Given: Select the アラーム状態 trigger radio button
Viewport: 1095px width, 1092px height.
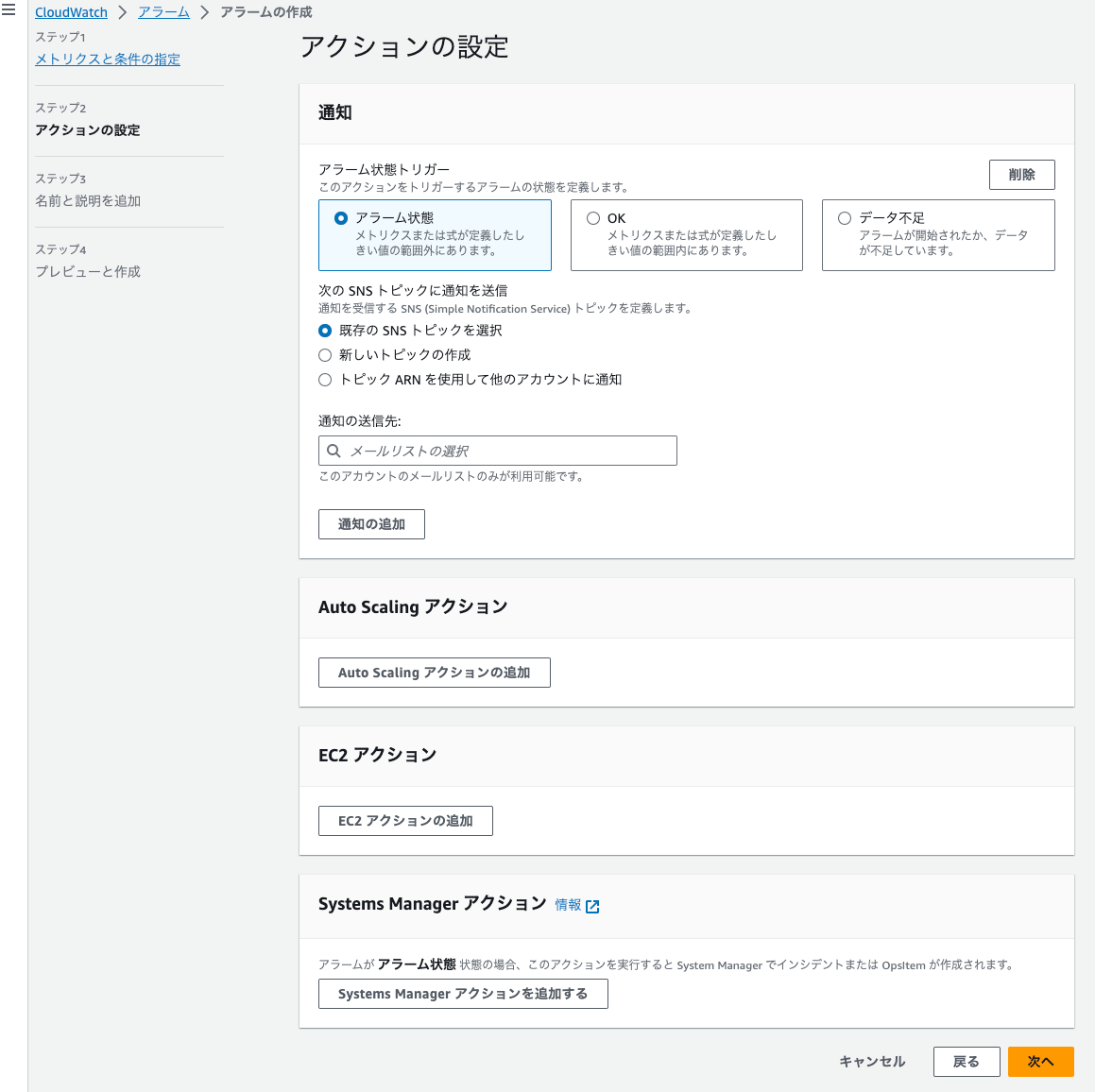Looking at the screenshot, I should point(341,218).
